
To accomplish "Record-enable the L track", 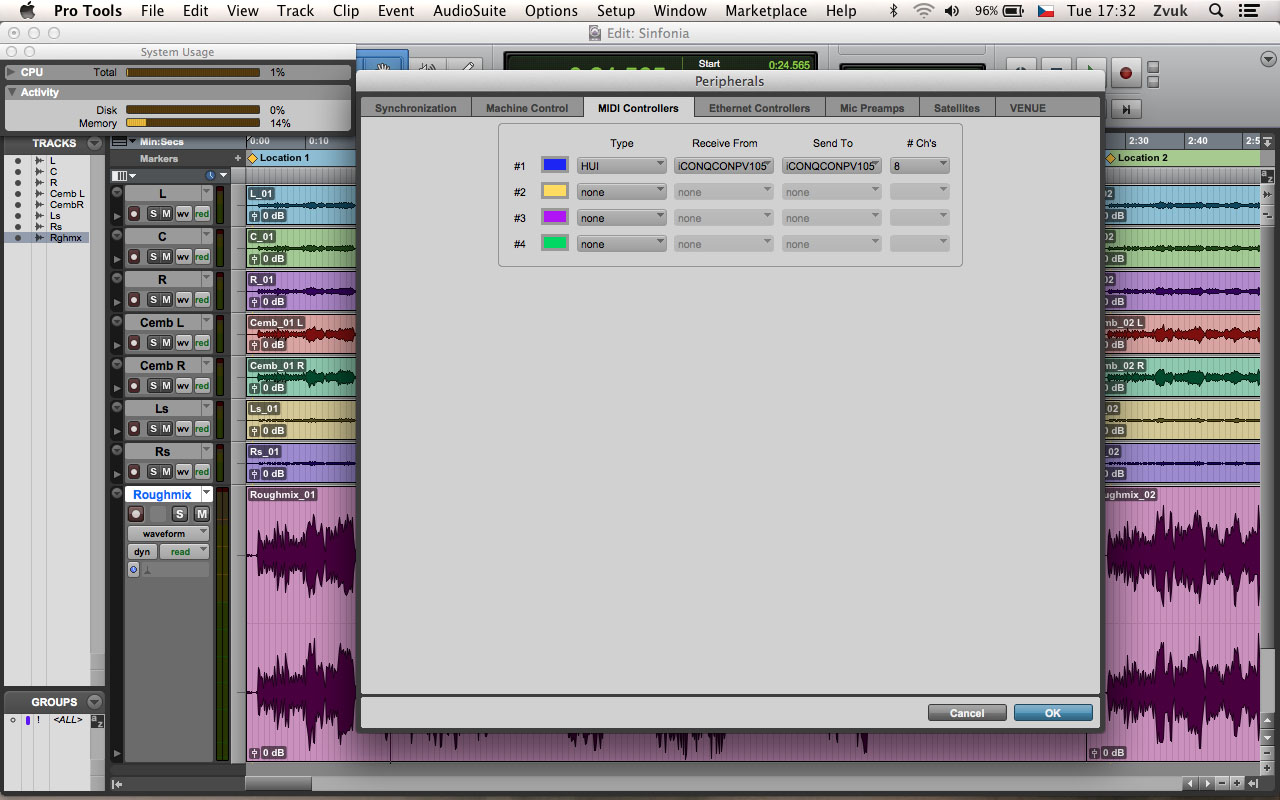I will click(x=134, y=214).
